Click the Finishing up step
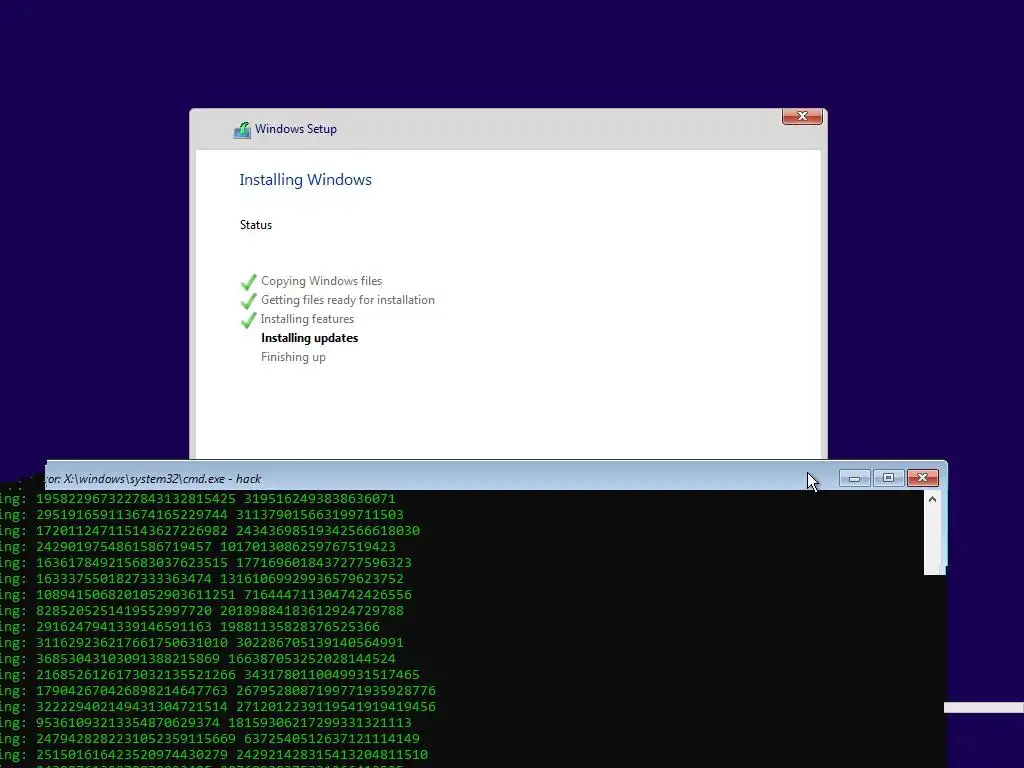1024x768 pixels. click(293, 357)
